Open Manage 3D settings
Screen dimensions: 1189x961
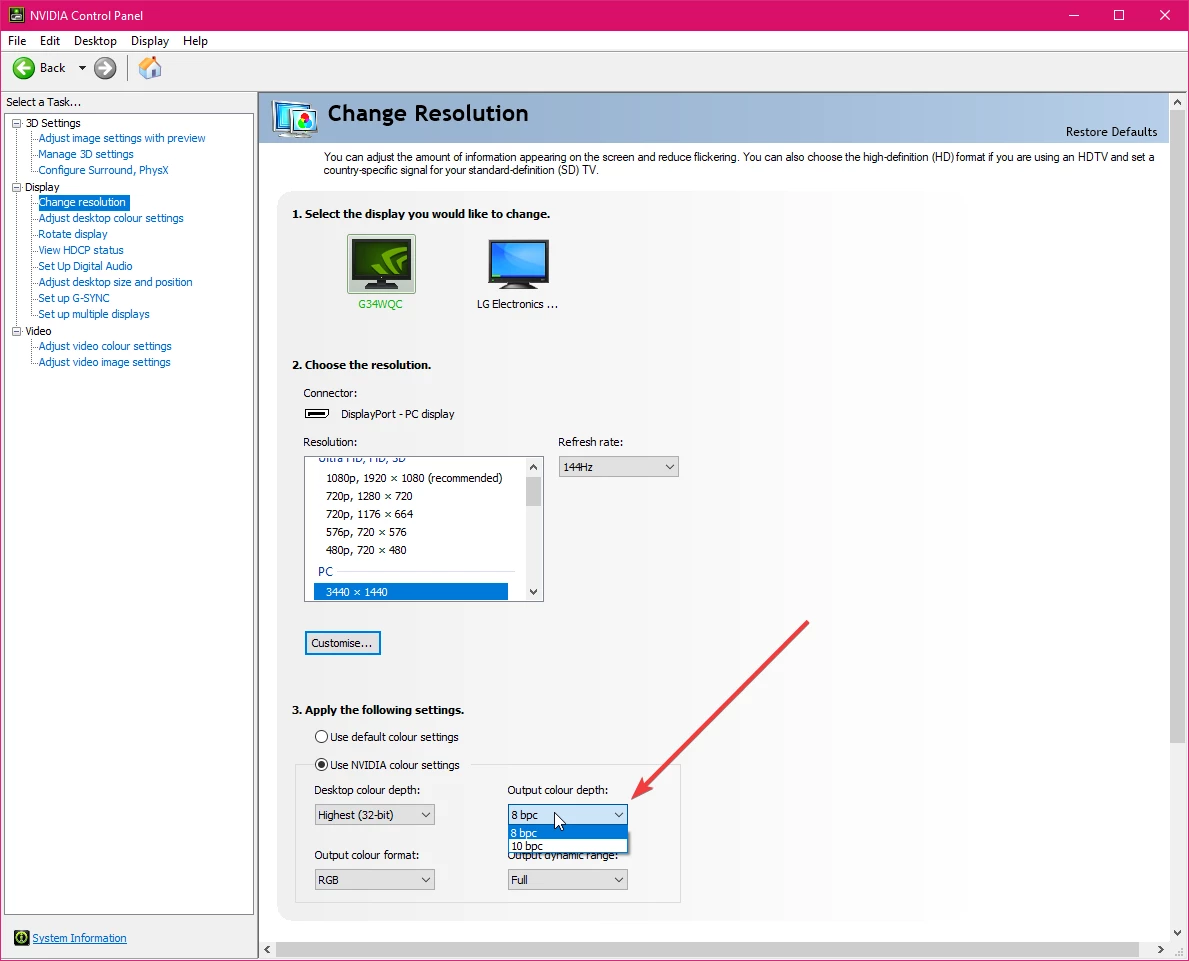86,154
